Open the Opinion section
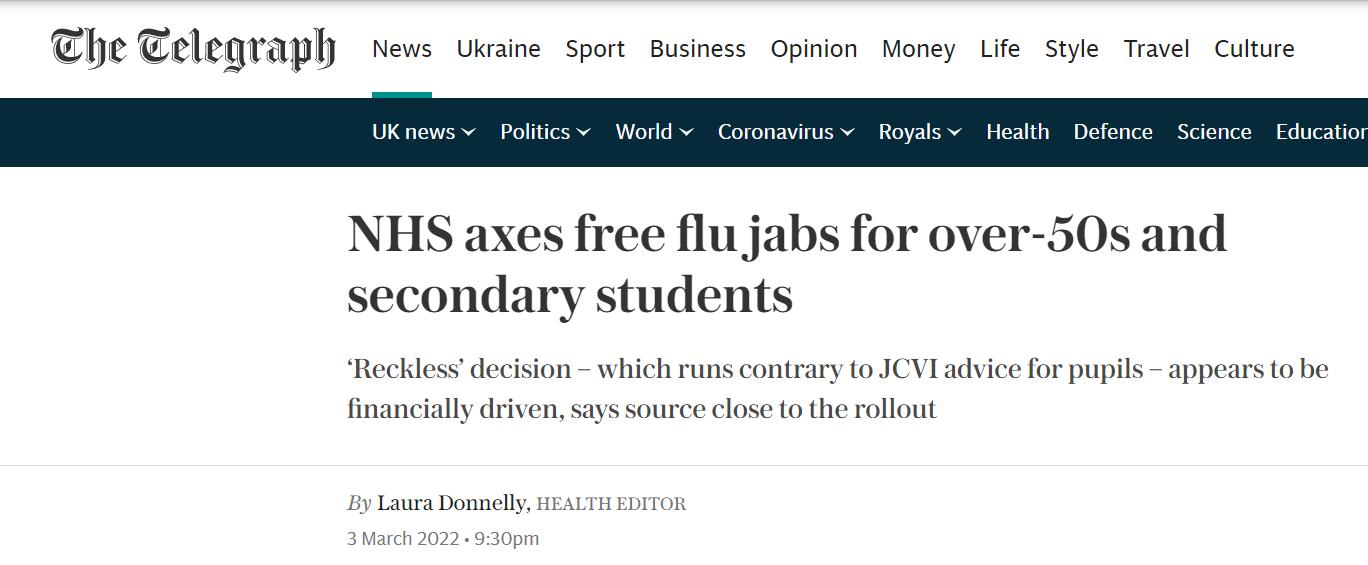Screen dimensions: 1368x565 pos(813,49)
